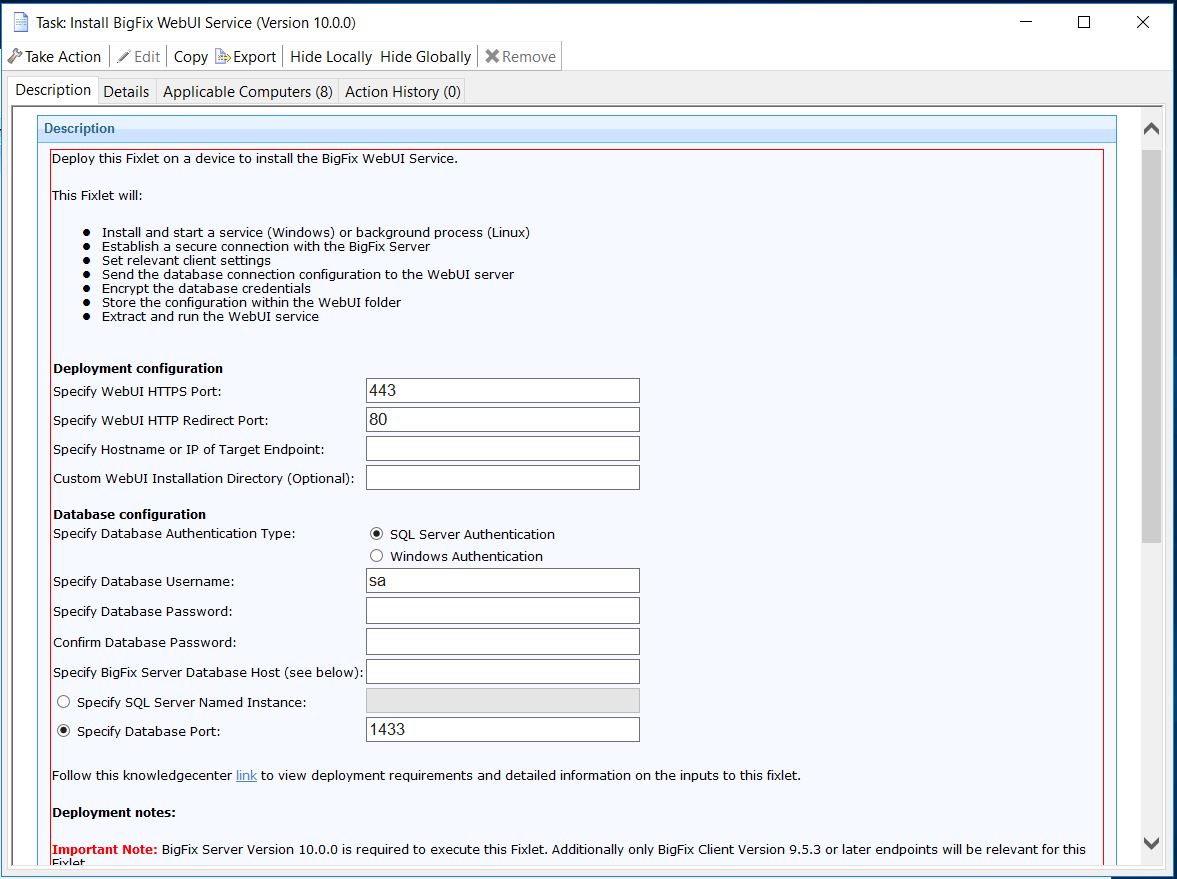Select the Specify Database Port option
The image size is (1177, 879).
pos(64,730)
